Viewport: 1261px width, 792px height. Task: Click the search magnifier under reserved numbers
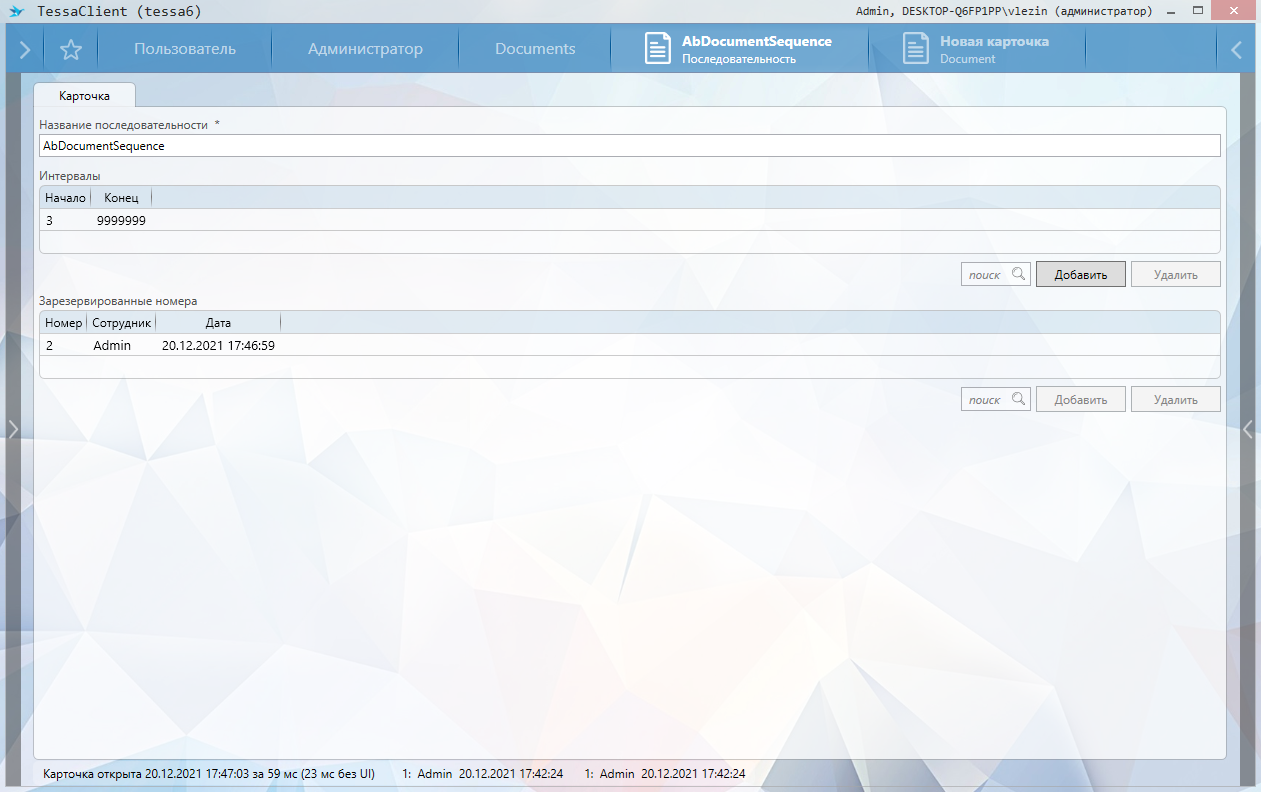click(x=1018, y=399)
